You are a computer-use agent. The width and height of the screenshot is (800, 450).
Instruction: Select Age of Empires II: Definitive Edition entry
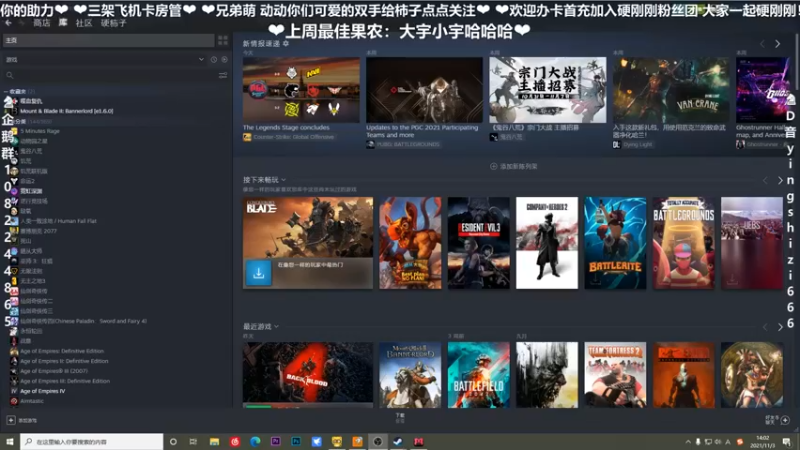tap(64, 361)
